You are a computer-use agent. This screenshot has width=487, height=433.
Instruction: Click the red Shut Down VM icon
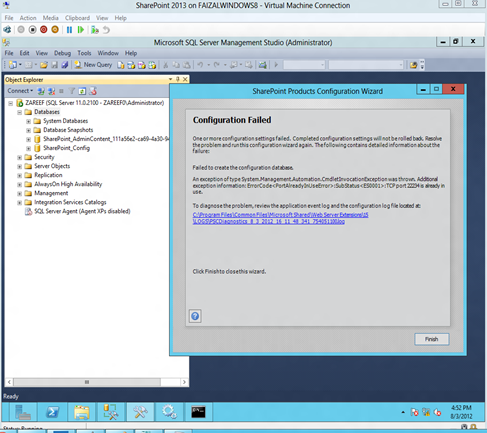[x=44, y=30]
